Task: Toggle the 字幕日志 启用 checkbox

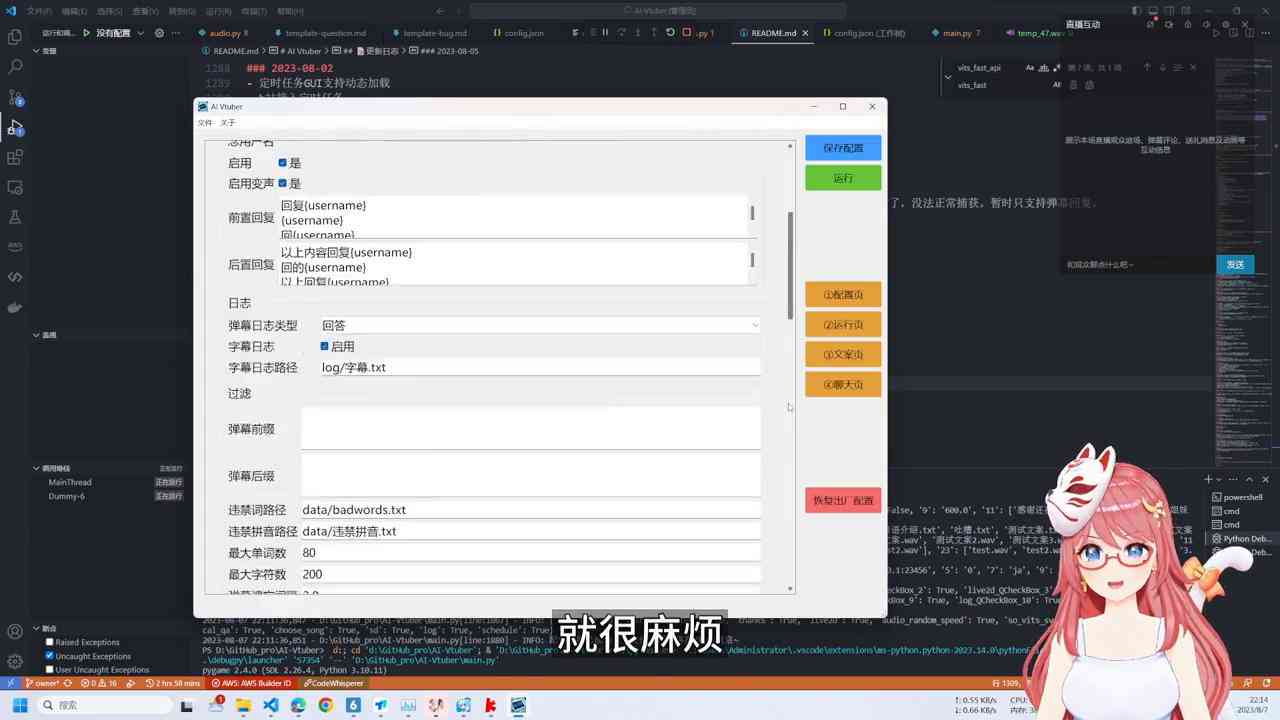Action: pyautogui.click(x=324, y=346)
